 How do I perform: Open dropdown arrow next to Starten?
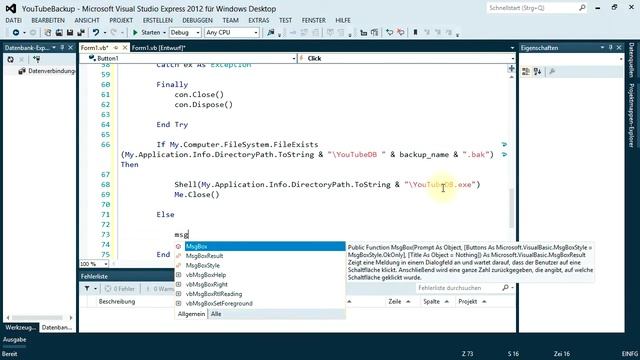tap(164, 33)
